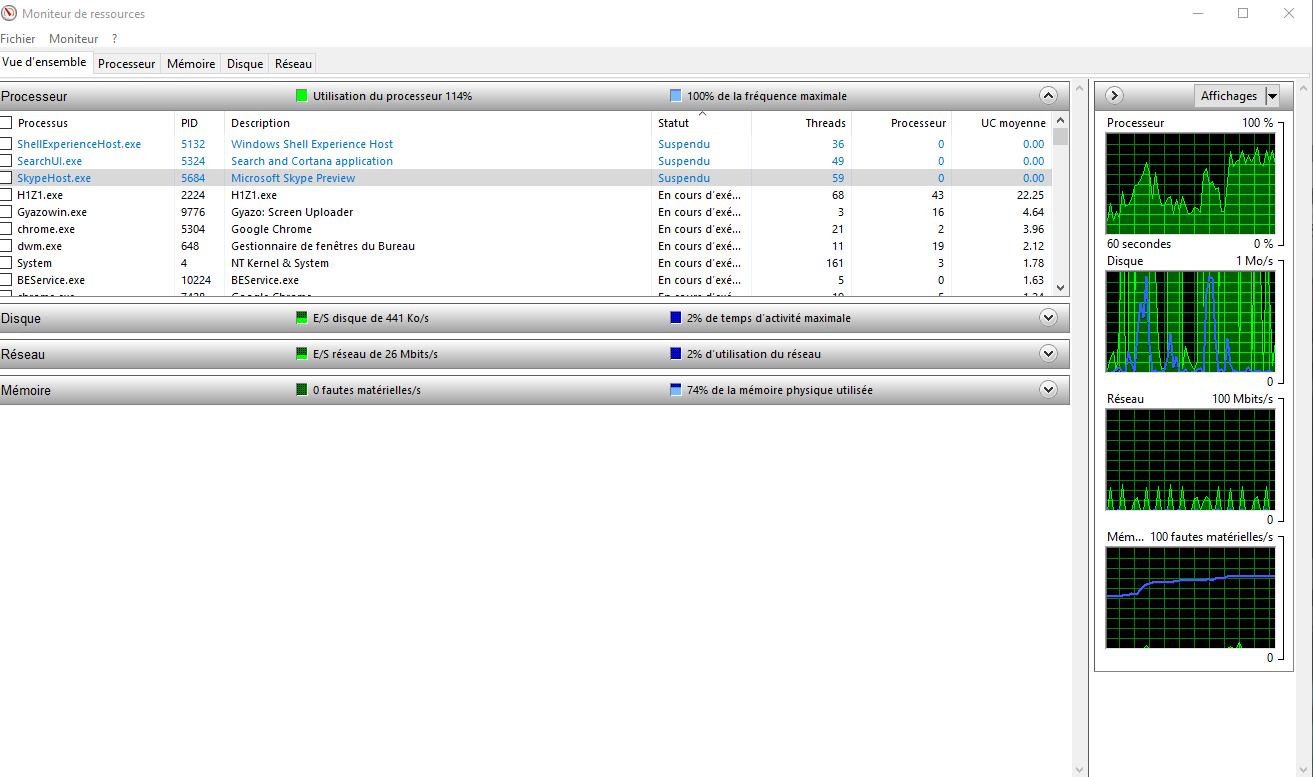Check the SearchUI.exe process checkbox
Image resolution: width=1313 pixels, height=777 pixels.
(x=7, y=161)
